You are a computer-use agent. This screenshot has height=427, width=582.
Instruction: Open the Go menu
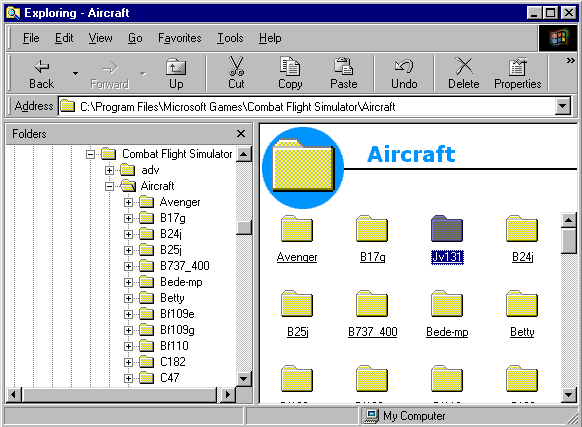pyautogui.click(x=135, y=38)
